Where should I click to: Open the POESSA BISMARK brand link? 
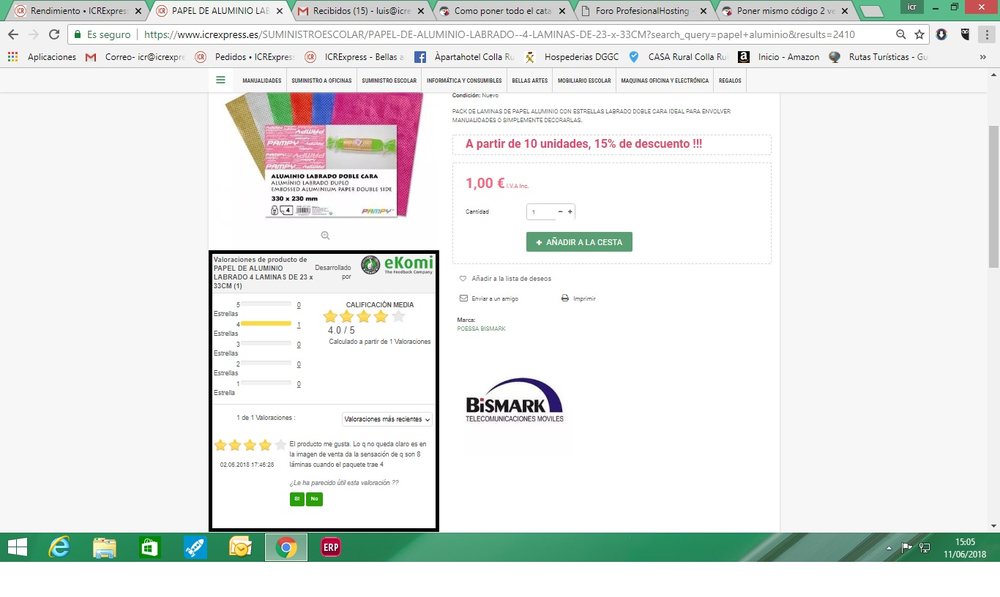tap(481, 328)
